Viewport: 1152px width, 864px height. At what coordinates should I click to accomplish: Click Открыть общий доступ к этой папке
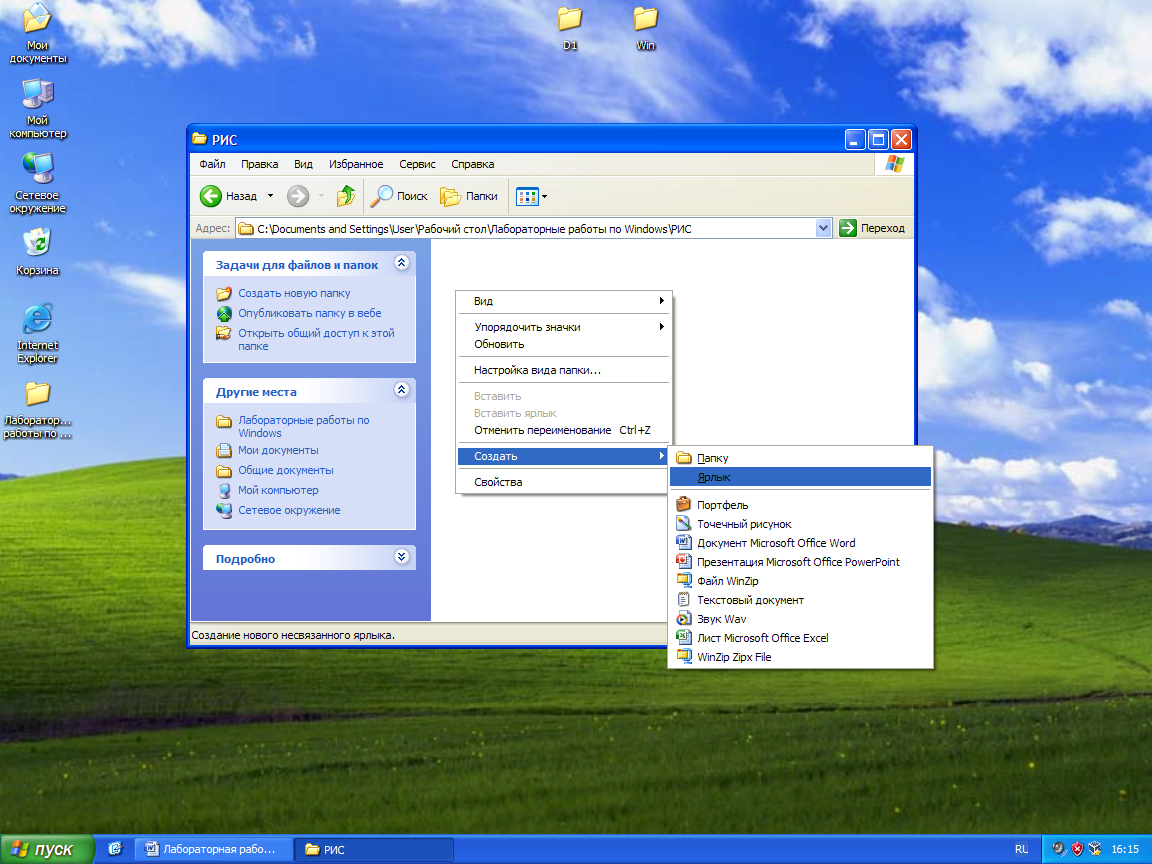(316, 339)
